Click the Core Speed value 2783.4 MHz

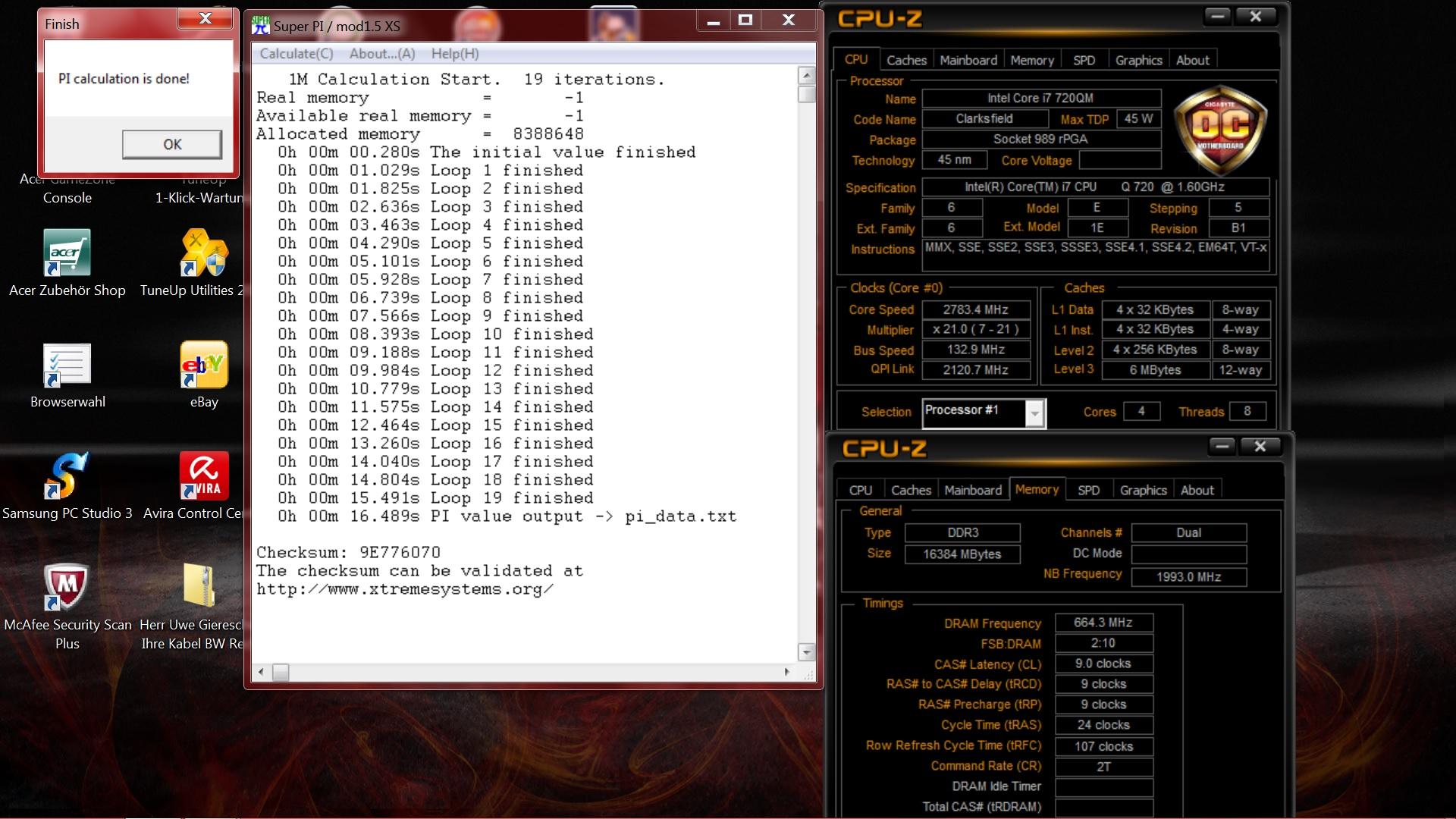tap(975, 309)
